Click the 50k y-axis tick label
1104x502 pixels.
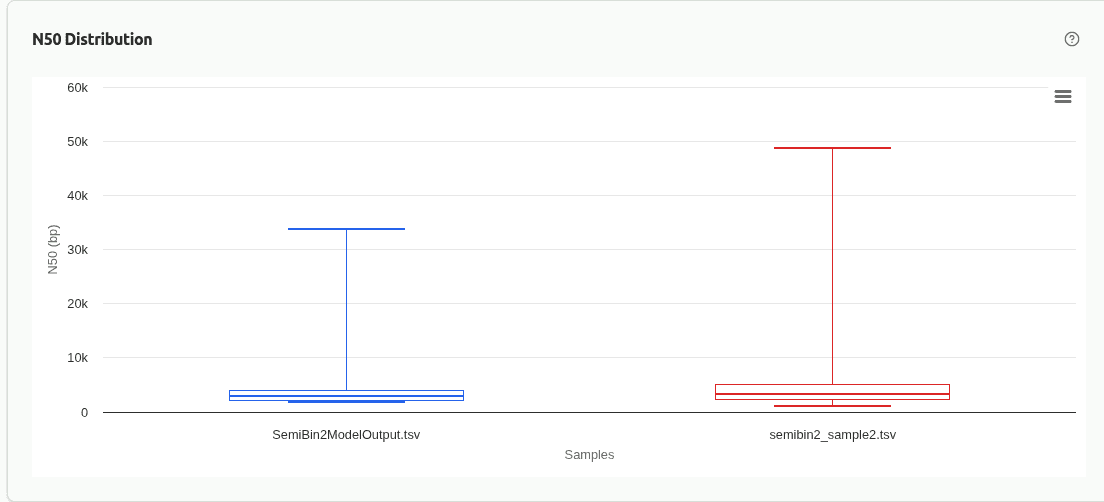pos(78,142)
